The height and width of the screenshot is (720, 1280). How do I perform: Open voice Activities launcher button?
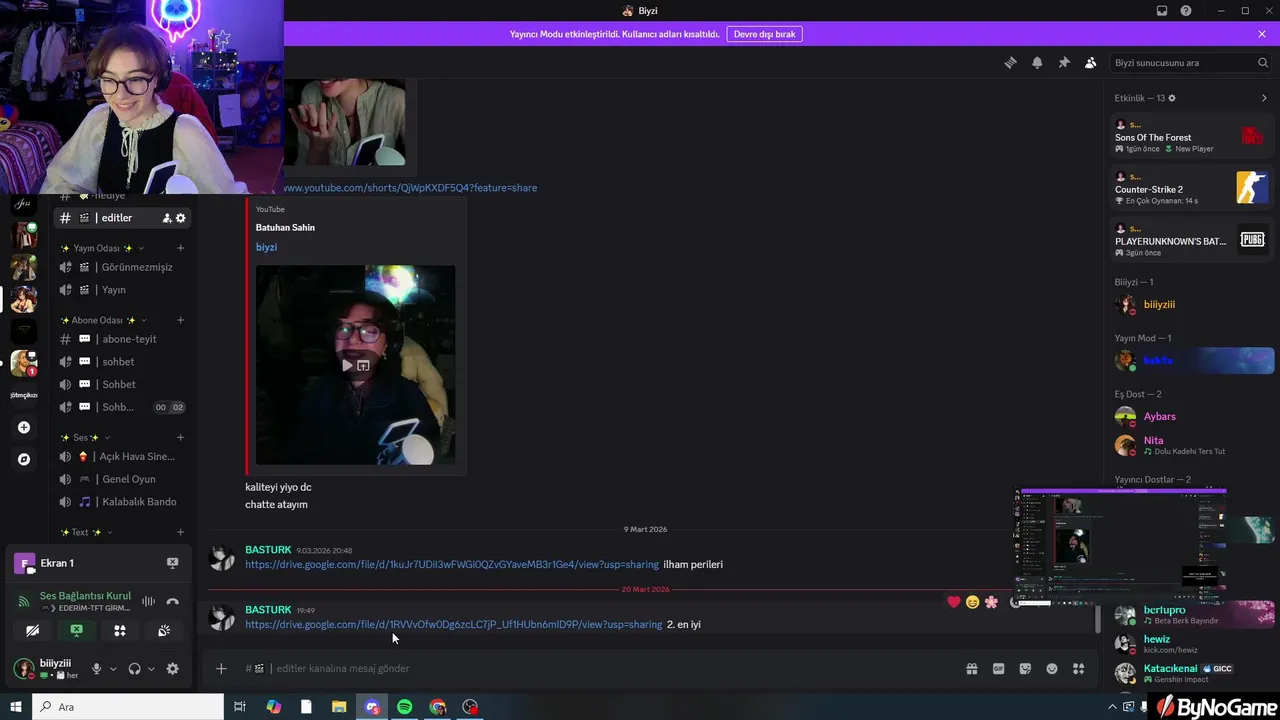pos(120,630)
